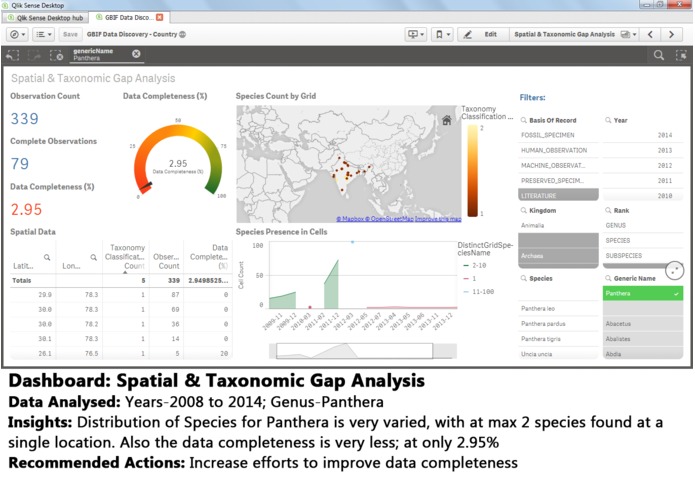Open the Mapbox attribution link

point(352,219)
